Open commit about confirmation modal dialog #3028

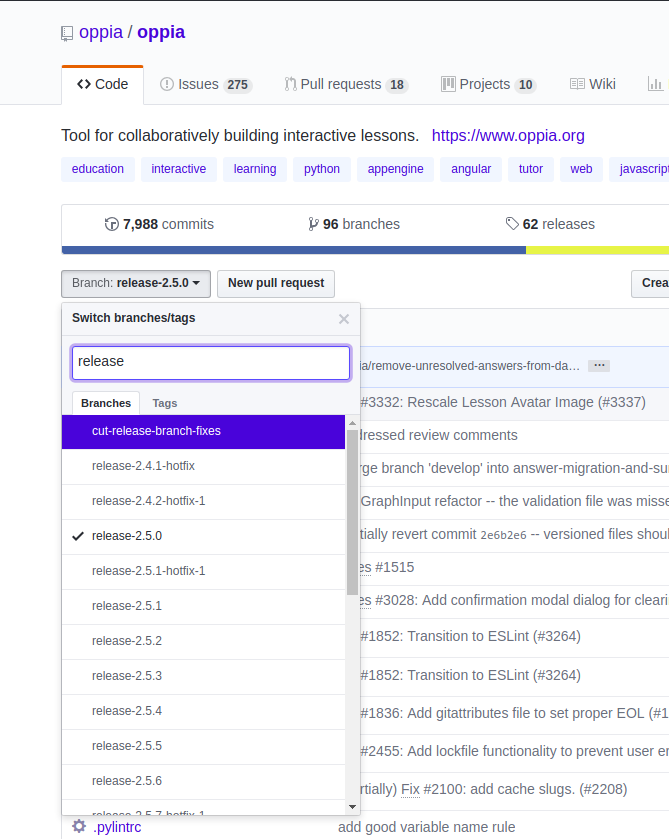[514, 600]
